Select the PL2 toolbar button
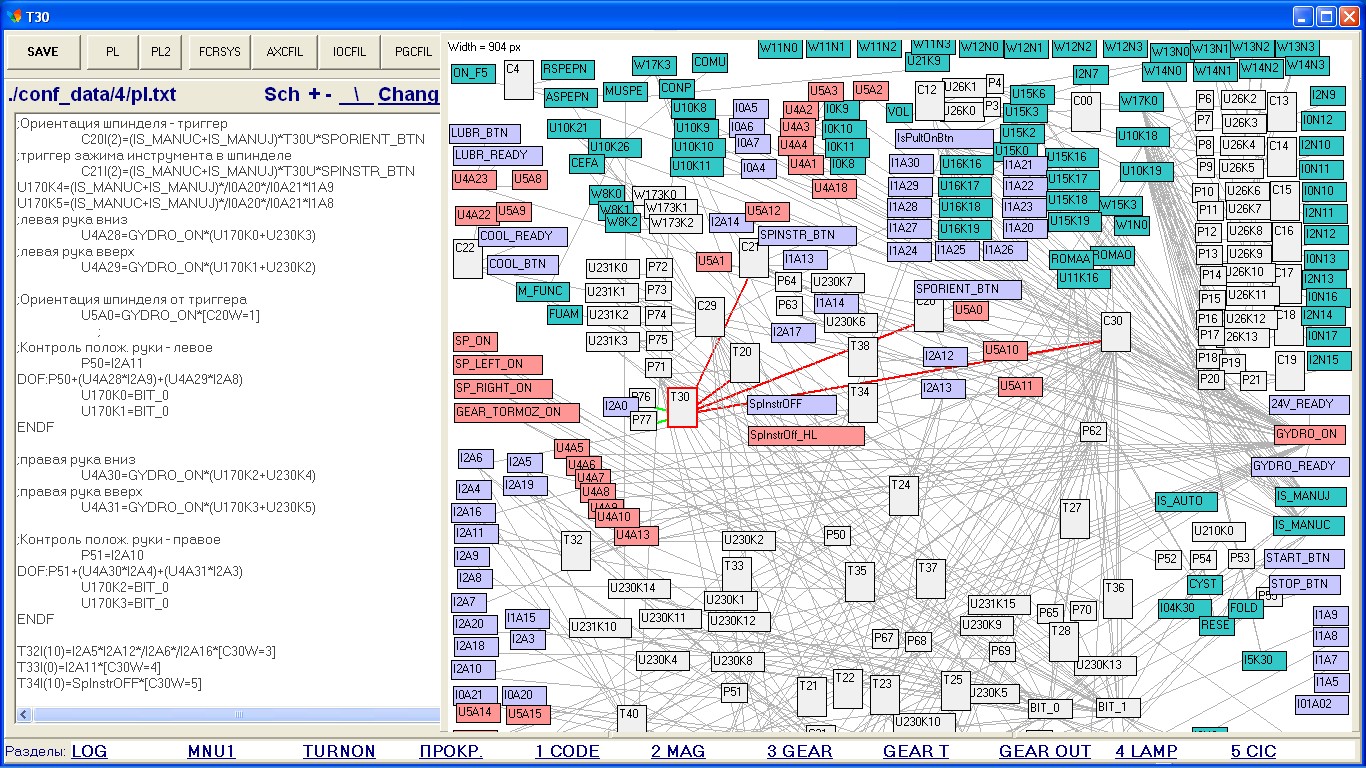 (x=161, y=51)
